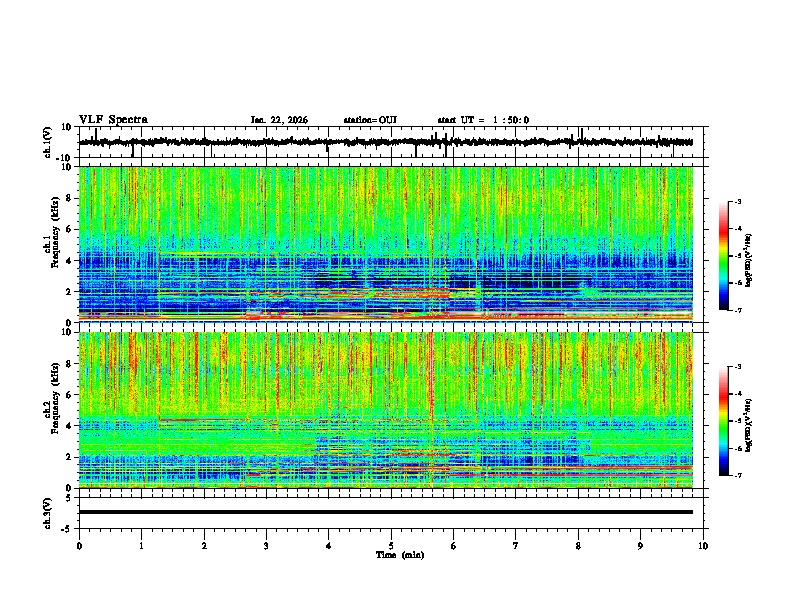Click the "6" tick on the time axis
This screenshot has height=612, width=792.
point(454,546)
